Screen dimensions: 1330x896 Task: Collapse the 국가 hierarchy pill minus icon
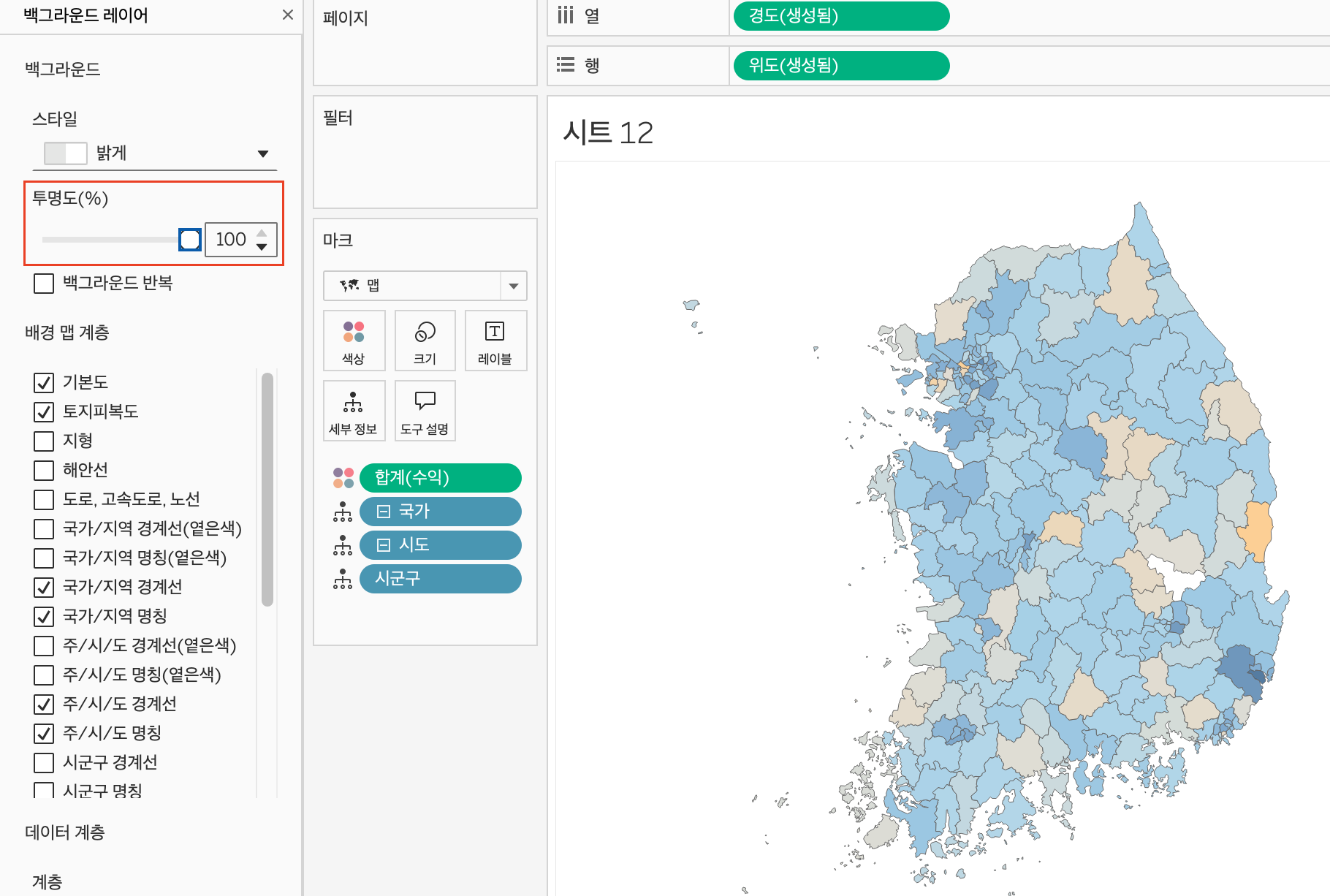click(x=384, y=512)
